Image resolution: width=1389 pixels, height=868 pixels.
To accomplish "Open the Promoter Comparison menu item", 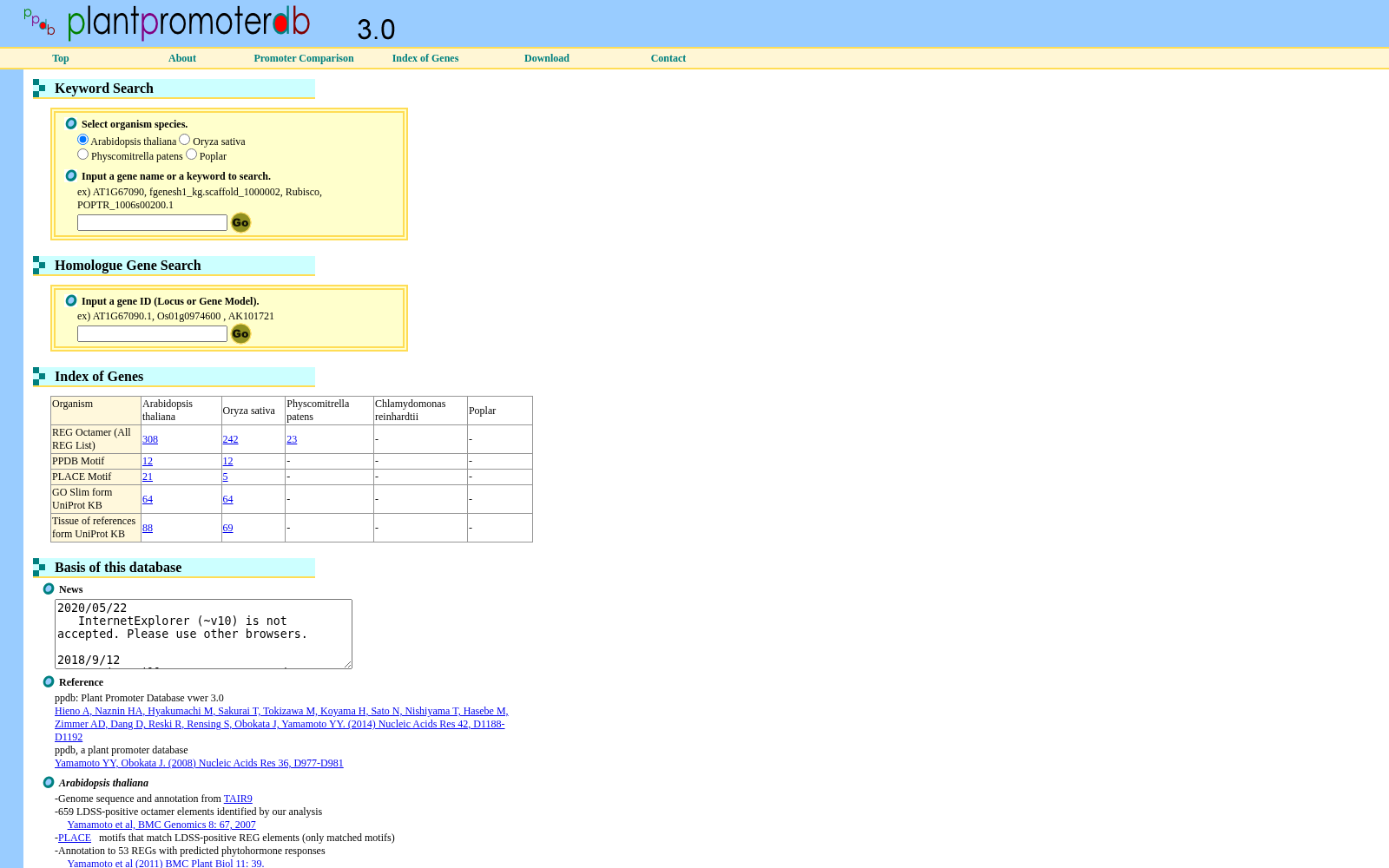I will point(304,58).
